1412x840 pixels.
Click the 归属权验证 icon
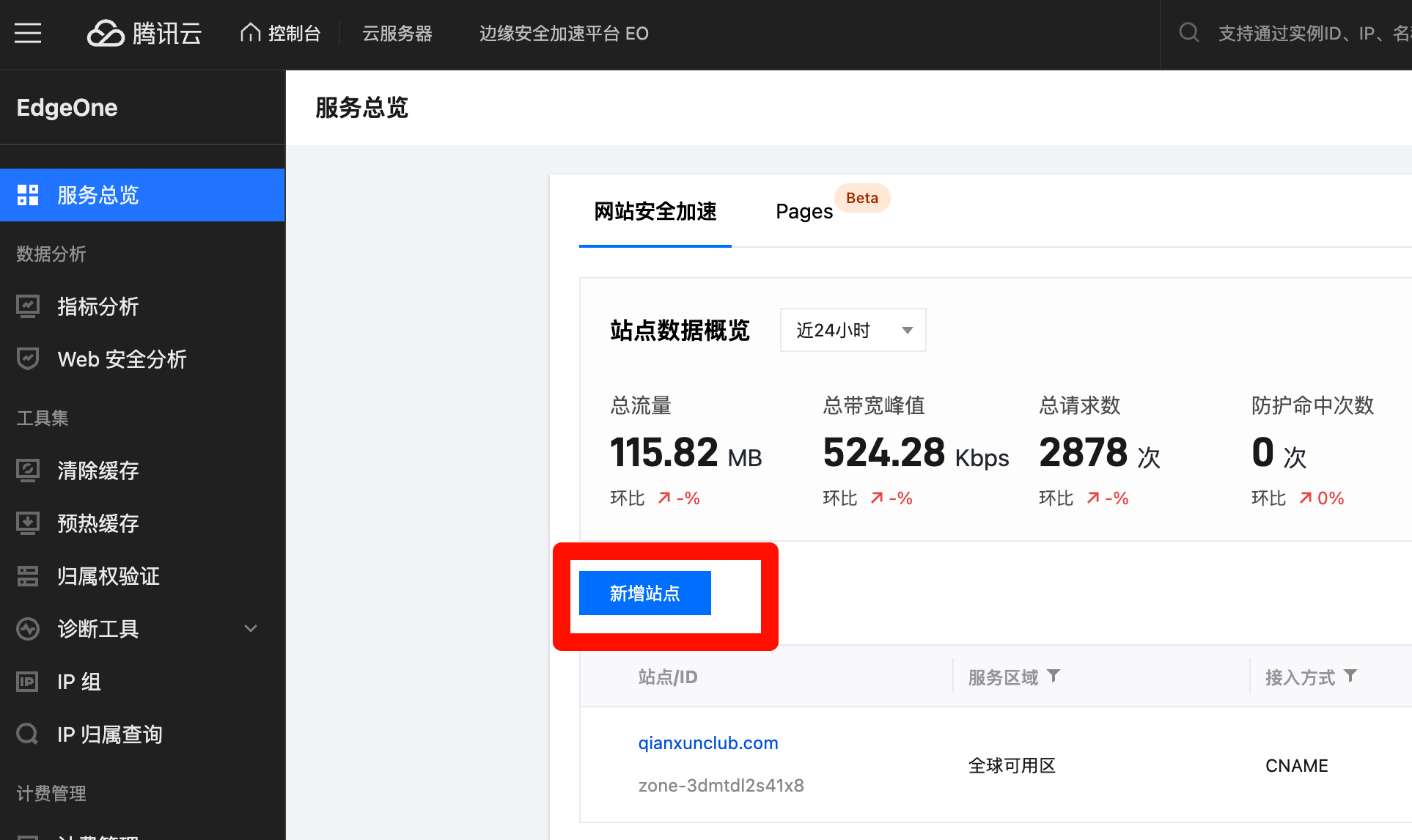click(28, 576)
